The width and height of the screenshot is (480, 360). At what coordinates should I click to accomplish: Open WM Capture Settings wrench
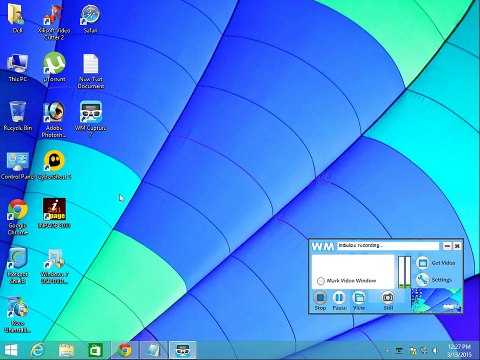[434, 280]
